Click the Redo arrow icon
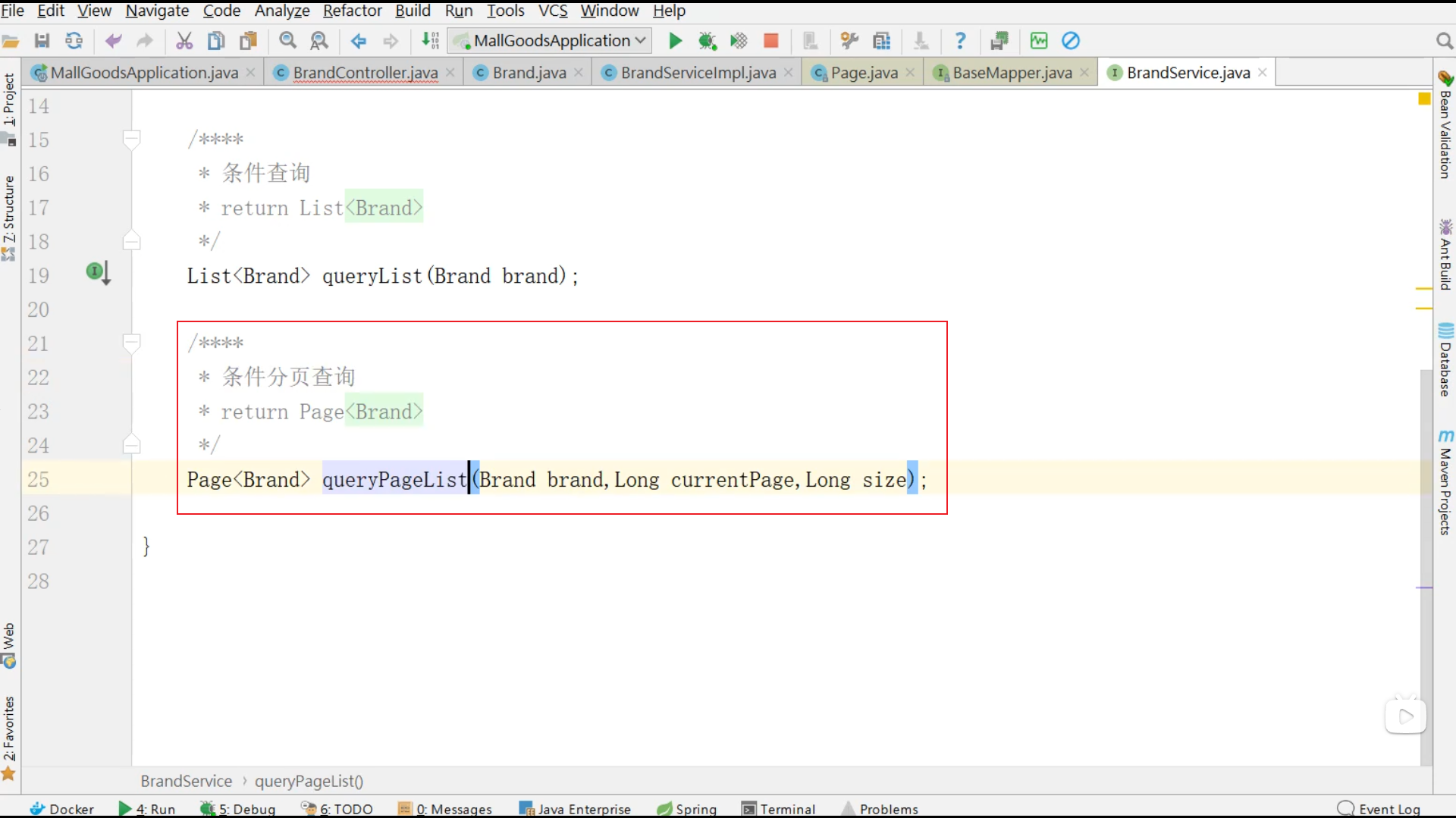 click(x=145, y=41)
